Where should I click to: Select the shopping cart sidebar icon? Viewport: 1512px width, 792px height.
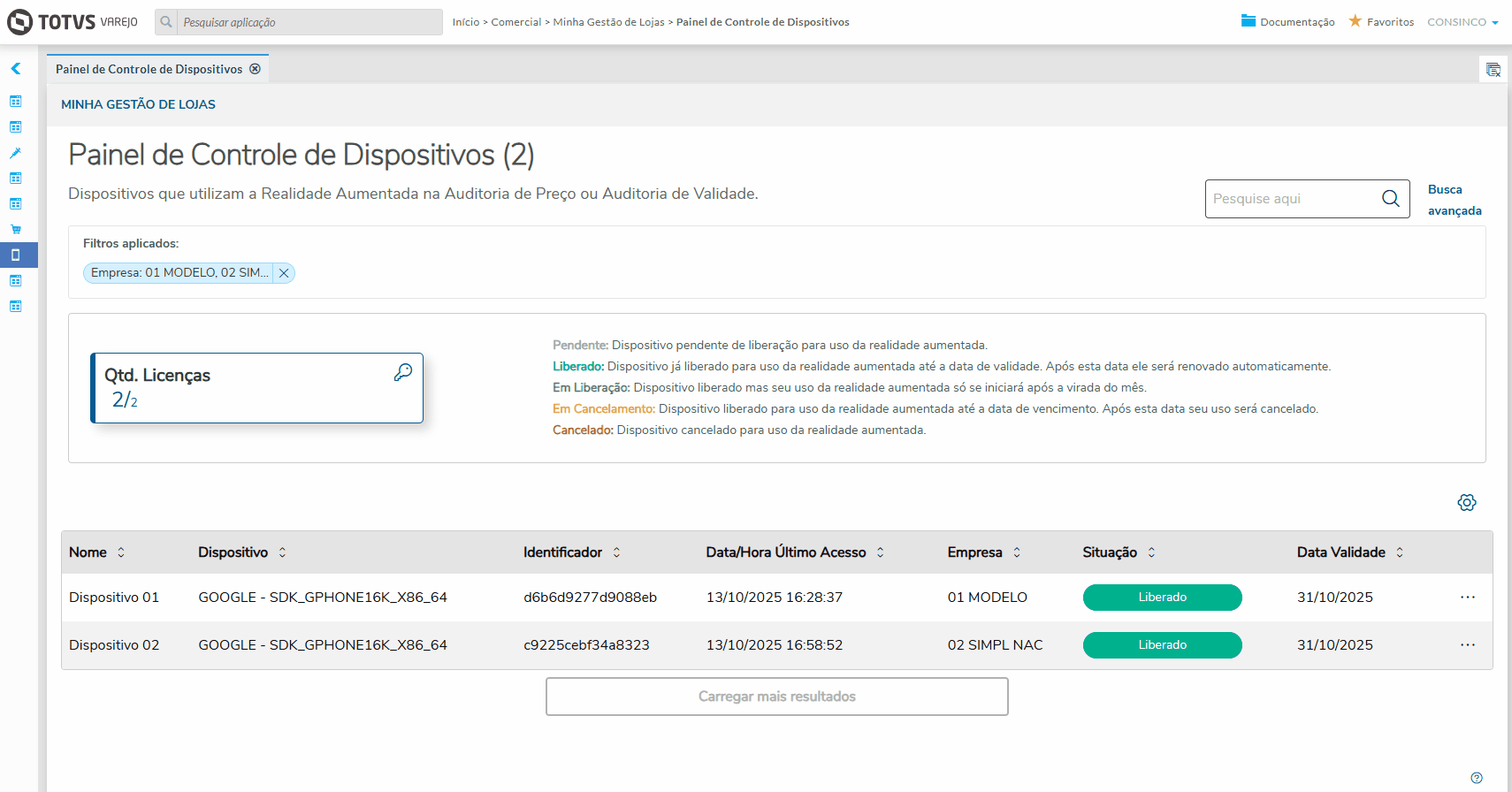tap(16, 229)
